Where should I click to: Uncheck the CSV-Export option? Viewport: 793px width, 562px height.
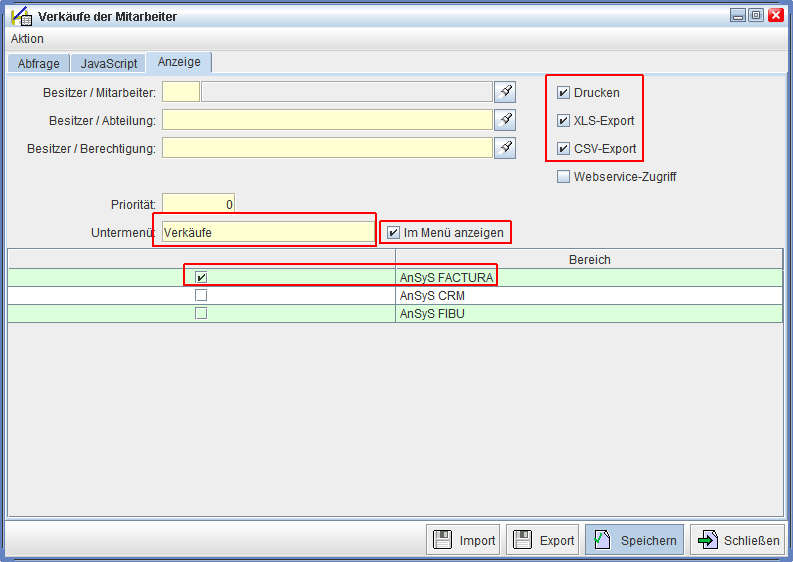[x=564, y=149]
